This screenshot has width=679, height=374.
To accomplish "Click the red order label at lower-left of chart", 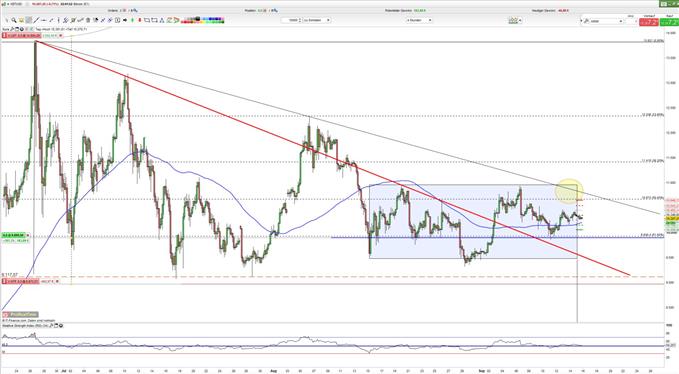I will (x=20, y=281).
